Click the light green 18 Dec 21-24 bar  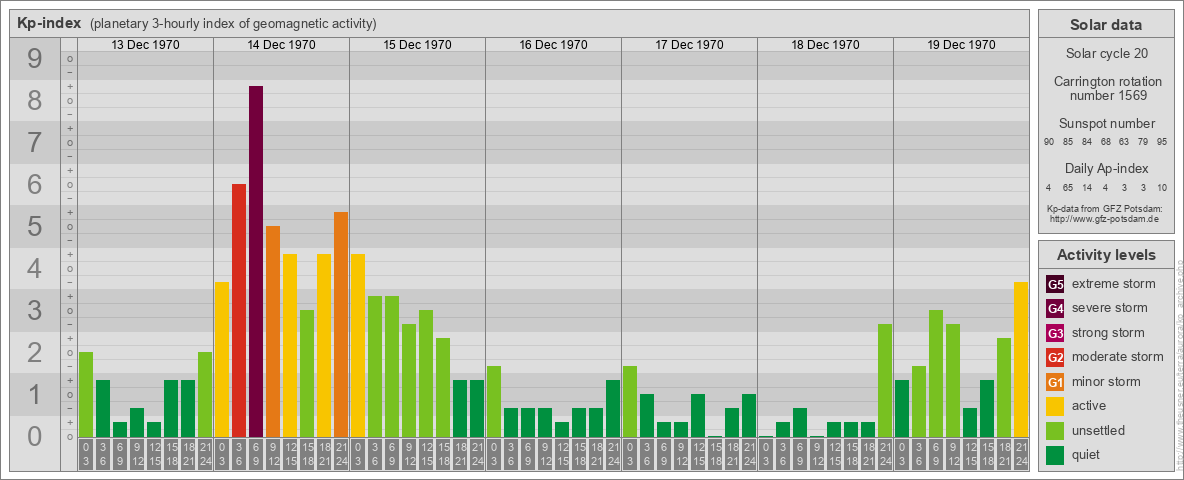(885, 380)
